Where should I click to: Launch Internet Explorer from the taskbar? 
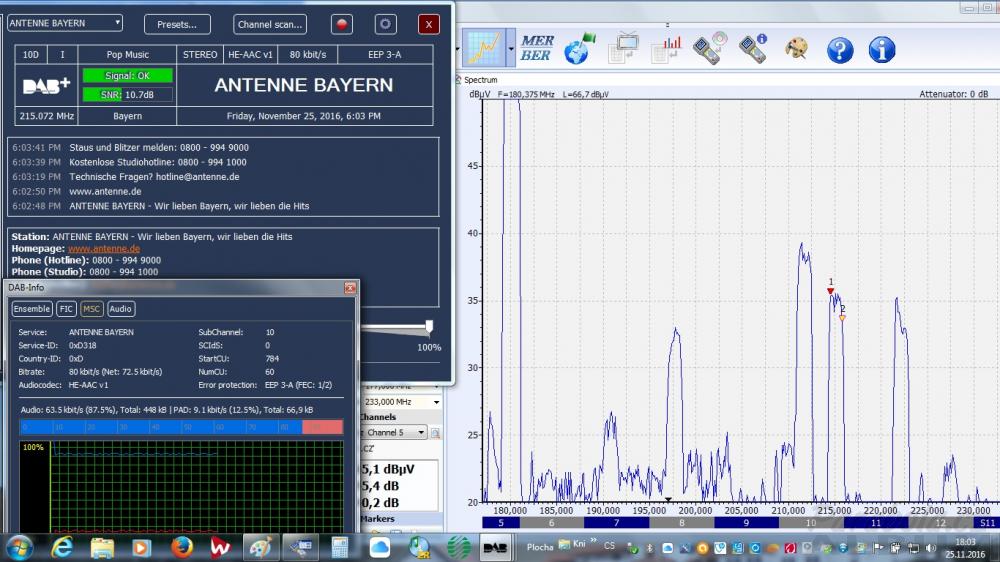(62, 547)
